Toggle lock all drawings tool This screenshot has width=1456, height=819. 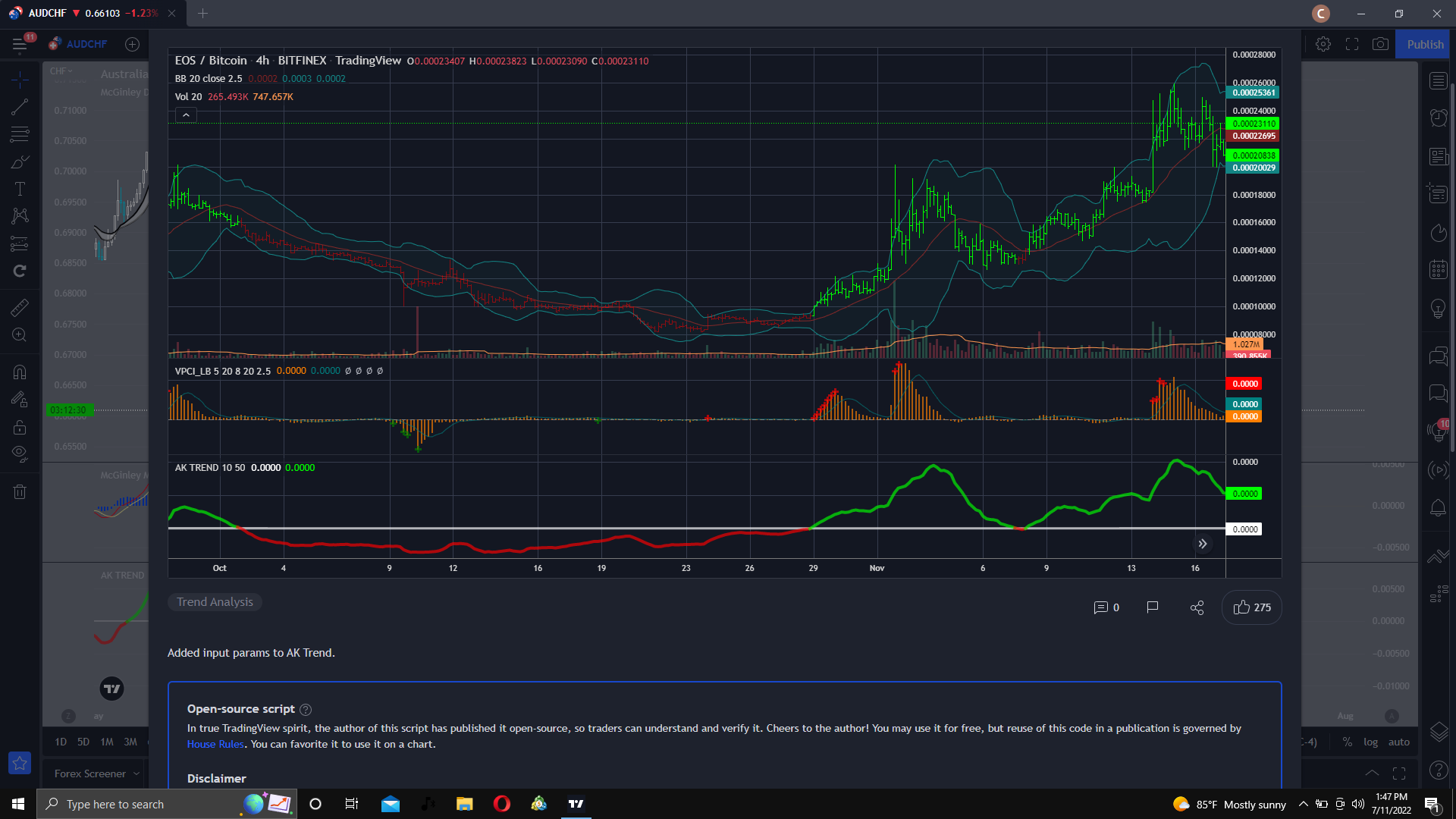click(20, 428)
